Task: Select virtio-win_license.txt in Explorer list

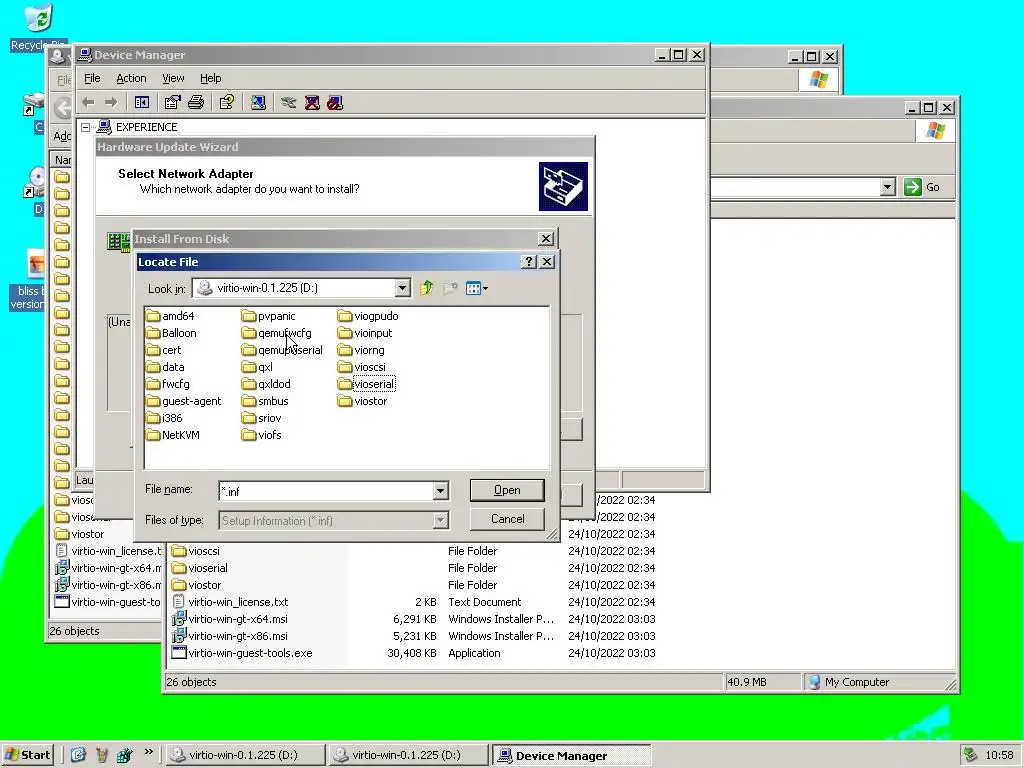Action: 230,602
